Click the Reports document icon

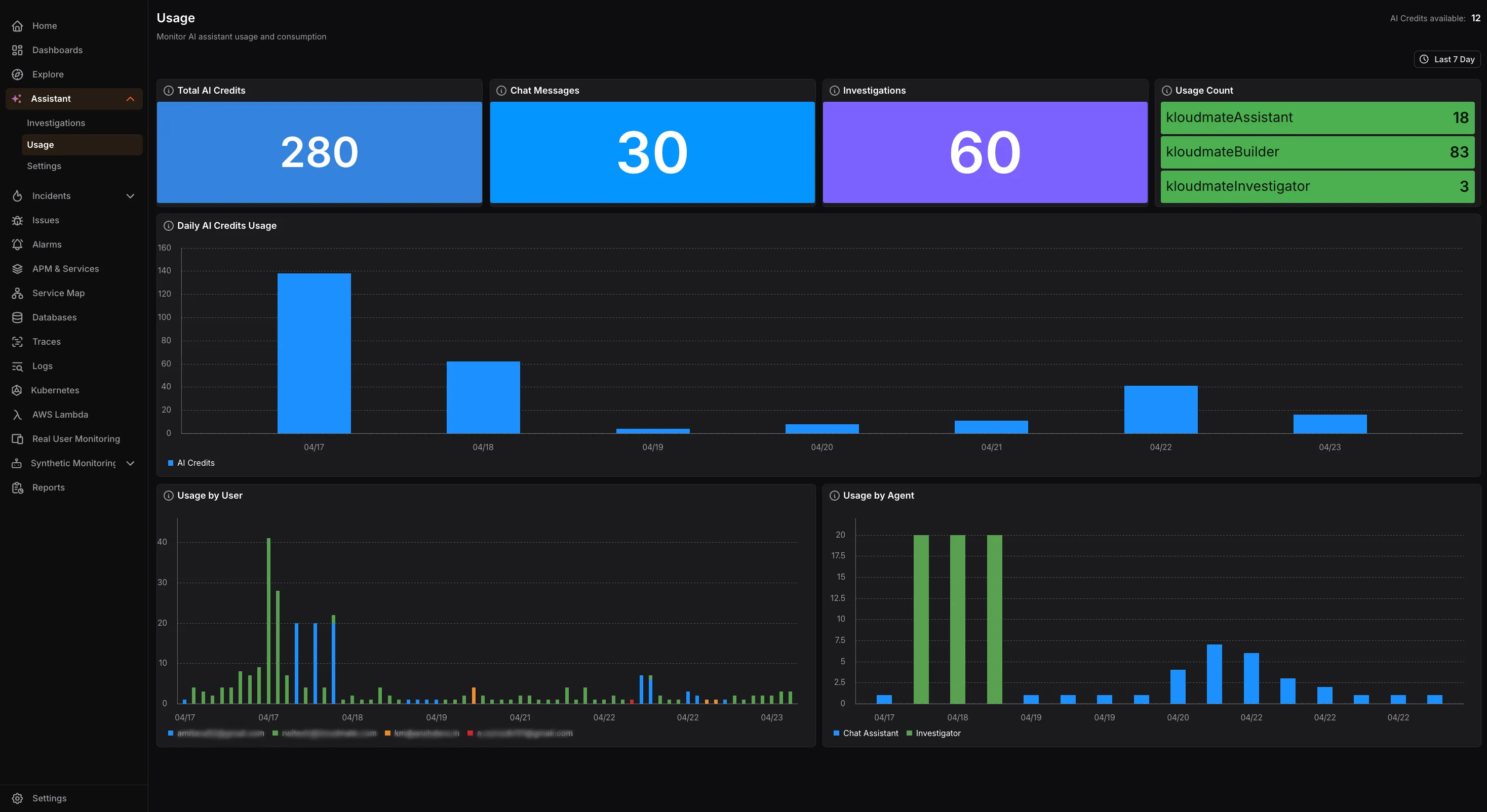(x=17, y=488)
